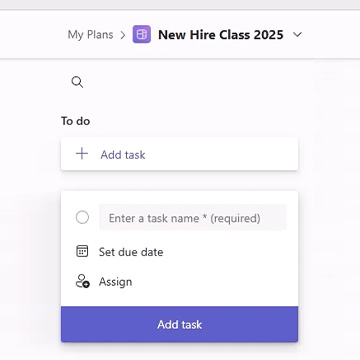Click the purple plan icon beside New Hire Class 2025
360x360 pixels.
(x=142, y=34)
